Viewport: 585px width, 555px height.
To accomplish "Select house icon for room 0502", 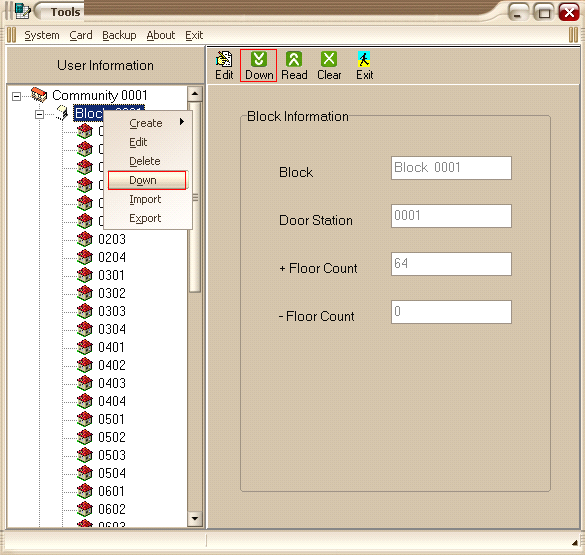I will [85, 437].
